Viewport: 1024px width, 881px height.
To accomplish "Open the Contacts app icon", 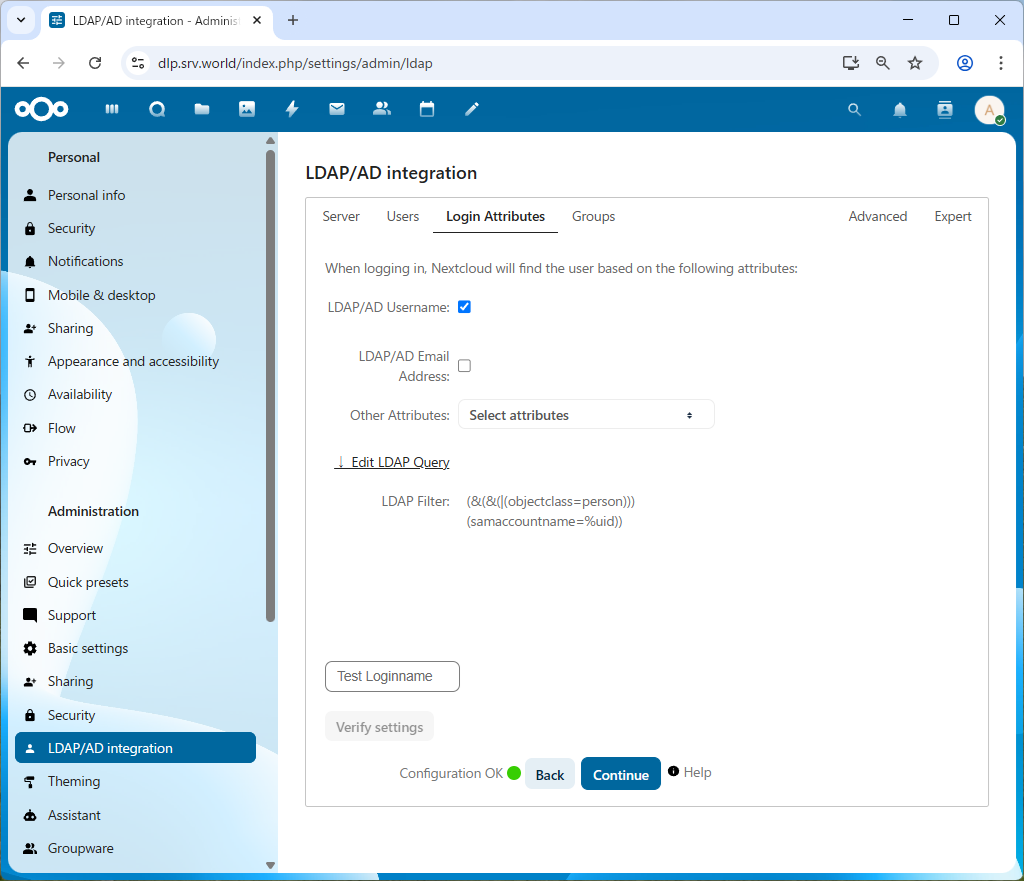I will click(382, 109).
